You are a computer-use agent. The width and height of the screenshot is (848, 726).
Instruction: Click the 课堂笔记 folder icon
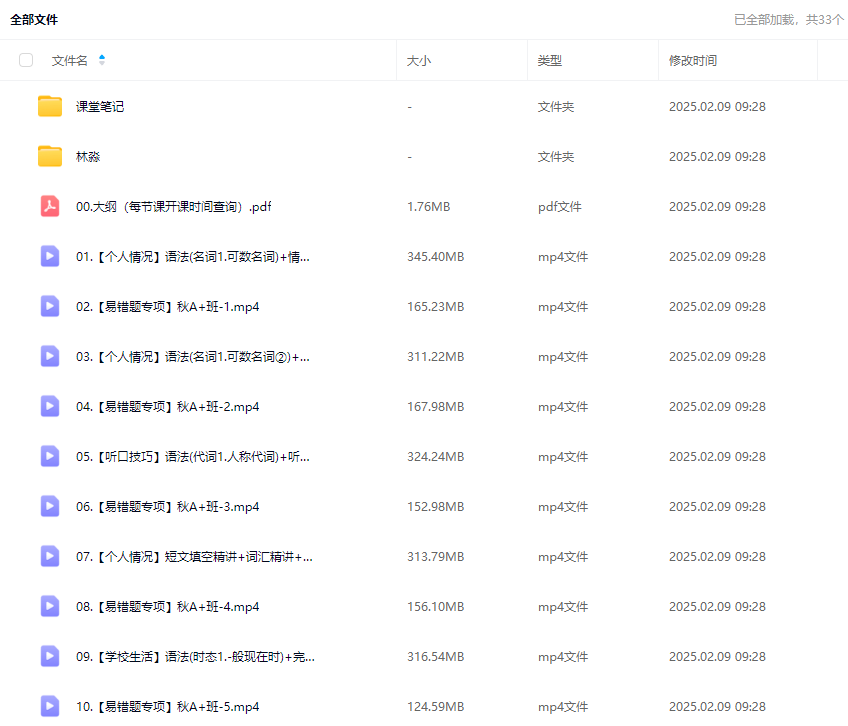50,106
